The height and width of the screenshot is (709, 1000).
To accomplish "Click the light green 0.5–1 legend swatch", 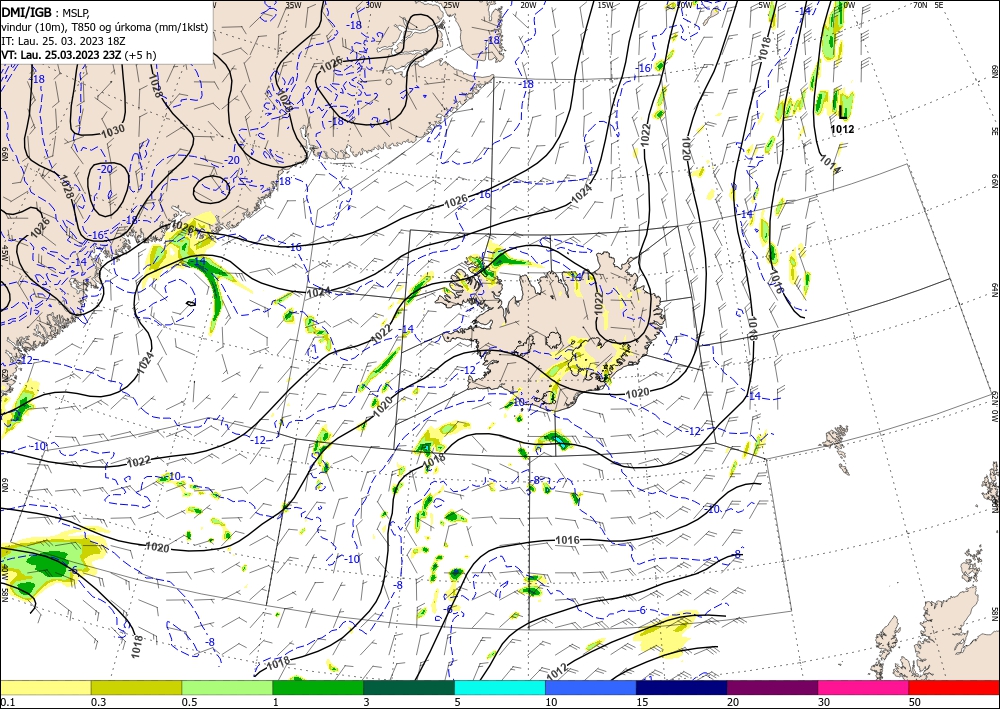I will (227, 687).
